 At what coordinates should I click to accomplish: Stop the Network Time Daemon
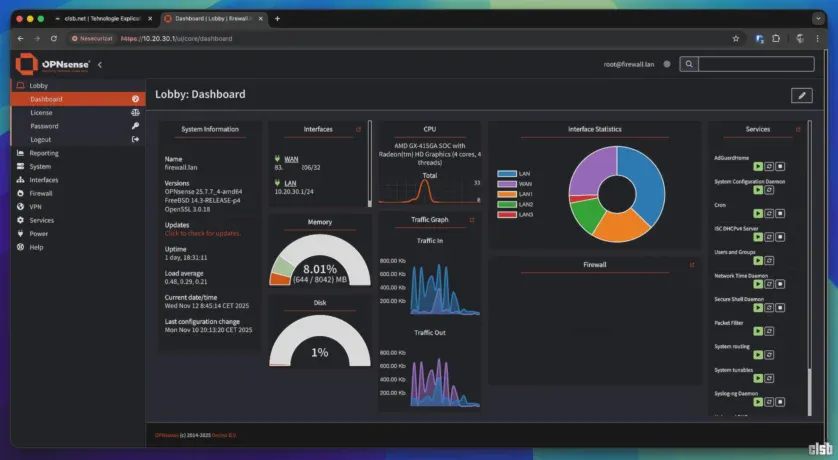click(x=780, y=284)
